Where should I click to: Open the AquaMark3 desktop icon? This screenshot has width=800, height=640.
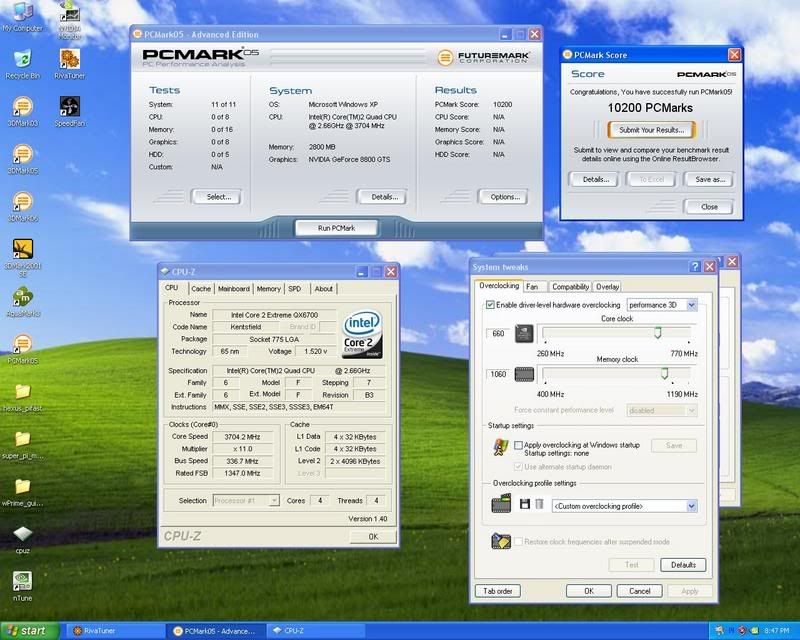(x=22, y=297)
